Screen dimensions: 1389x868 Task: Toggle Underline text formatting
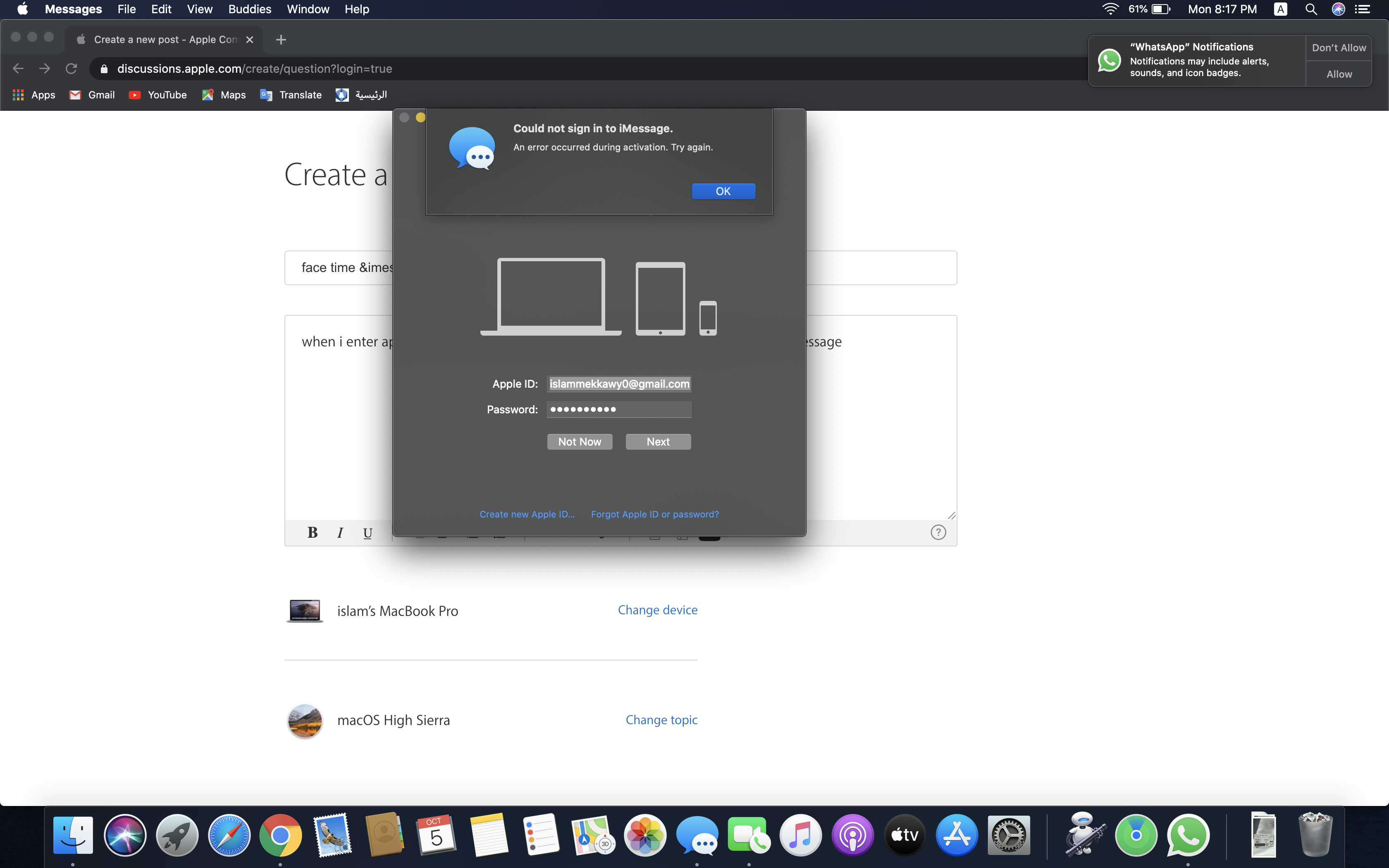368,533
